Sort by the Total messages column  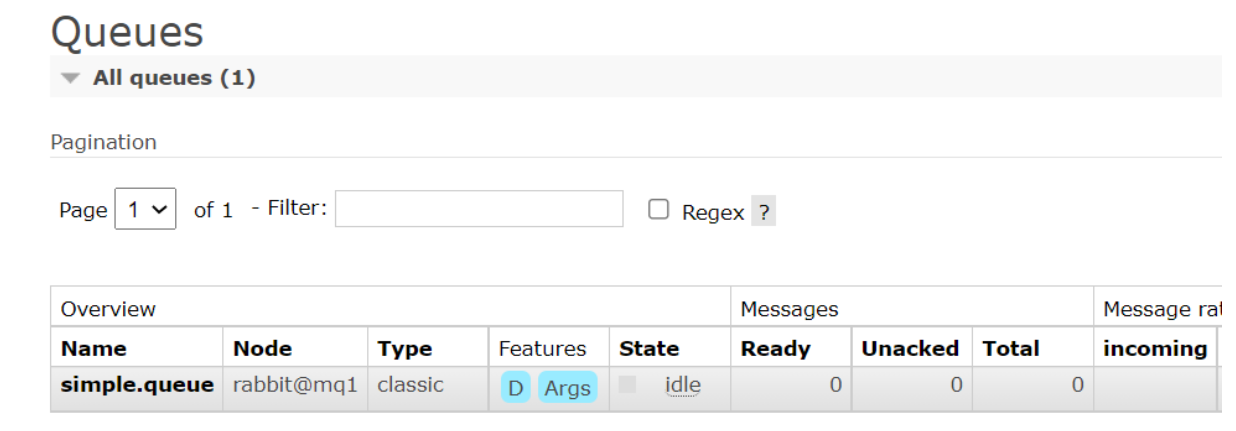[x=1011, y=349]
